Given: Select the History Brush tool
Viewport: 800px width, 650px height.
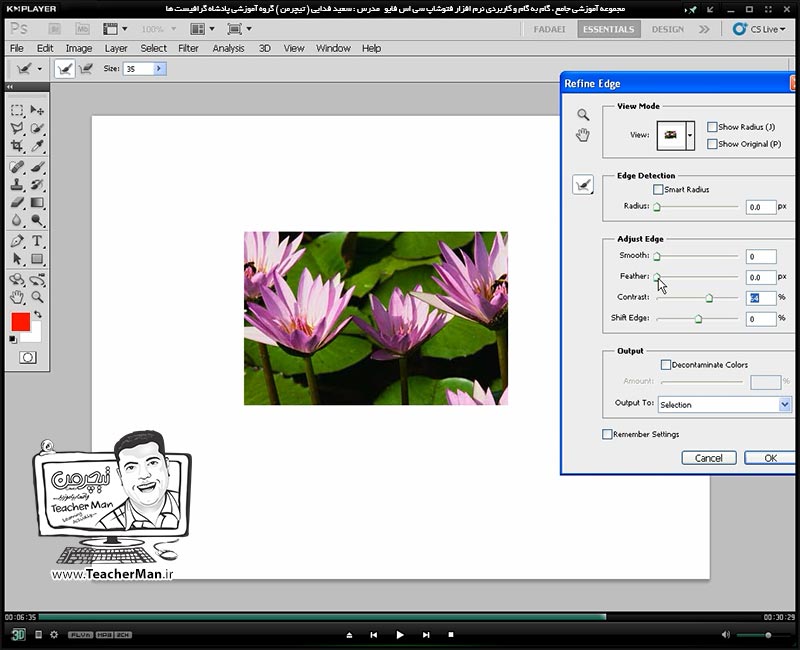Looking at the screenshot, I should [37, 185].
